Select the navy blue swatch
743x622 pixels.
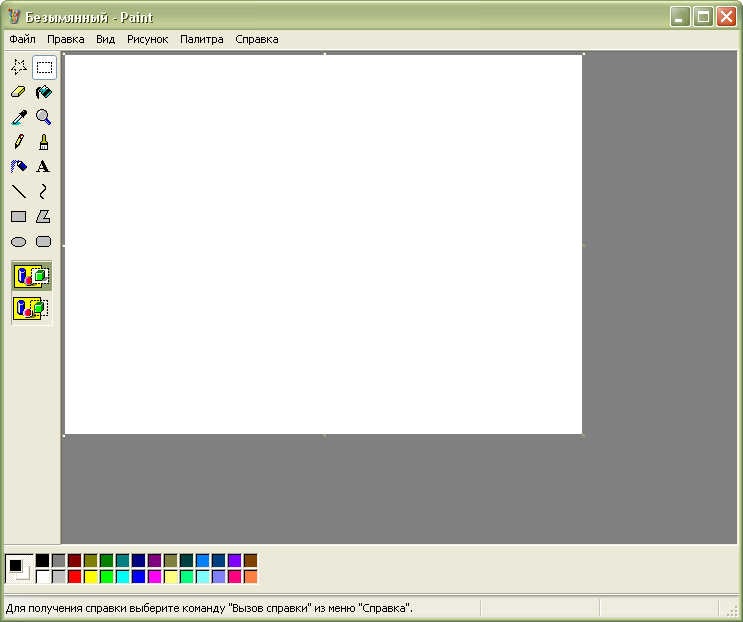(138, 560)
